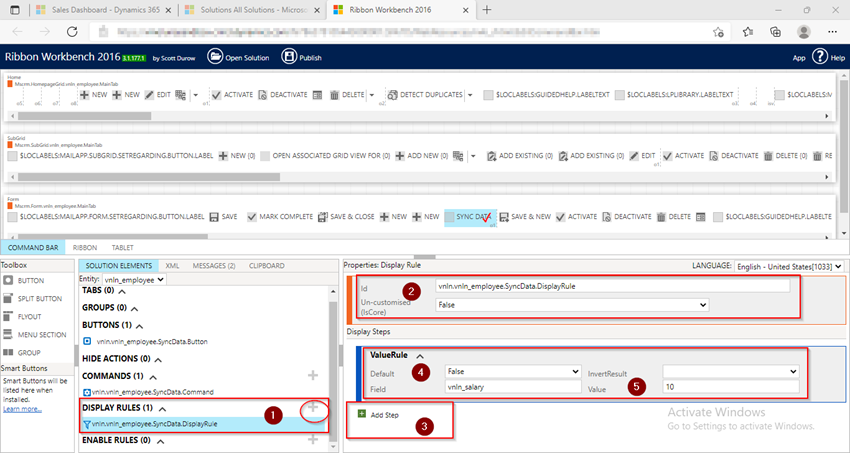Open the ValueRule Default dropdown
The height and width of the screenshot is (453, 850).
pos(513,372)
